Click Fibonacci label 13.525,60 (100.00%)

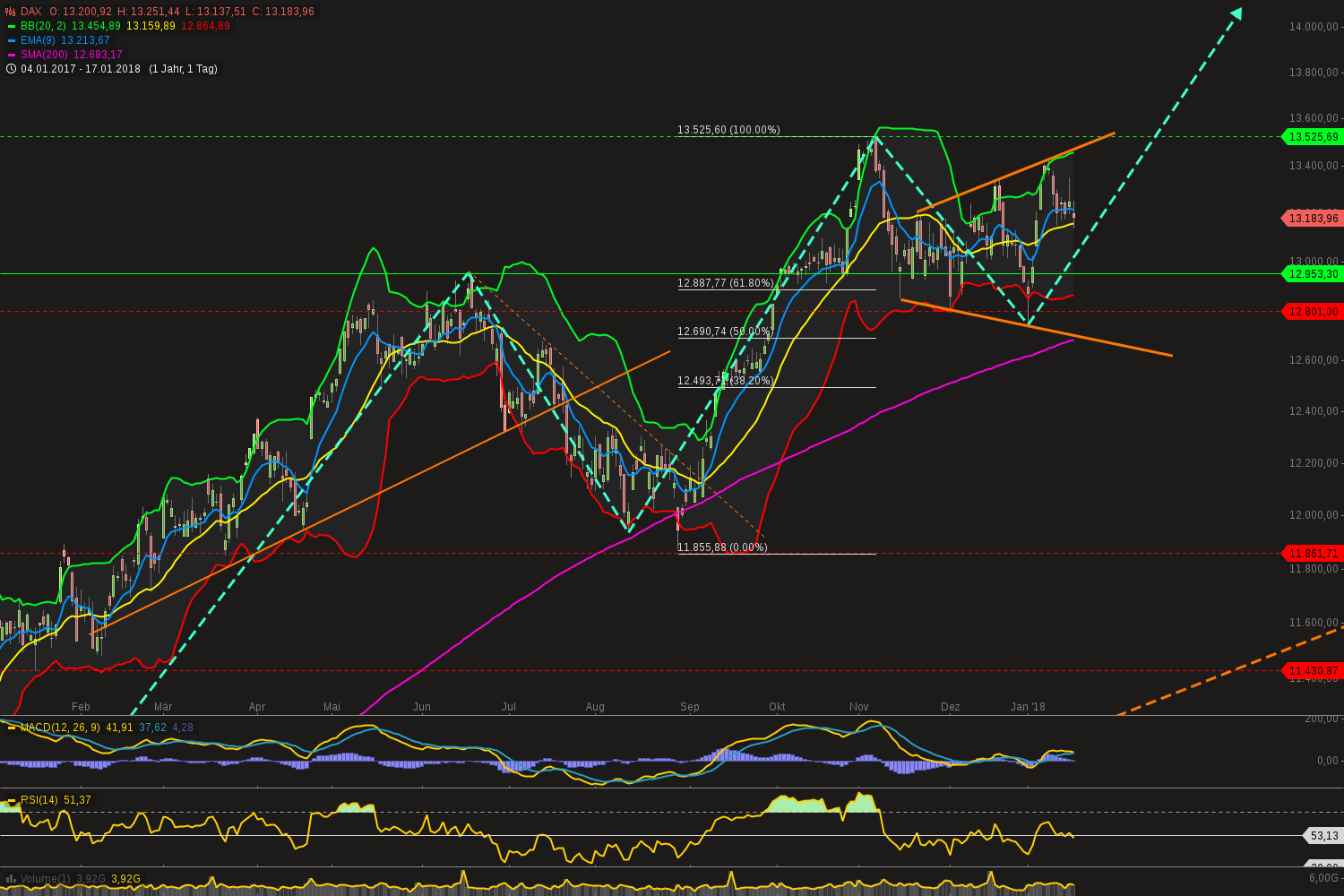click(728, 130)
